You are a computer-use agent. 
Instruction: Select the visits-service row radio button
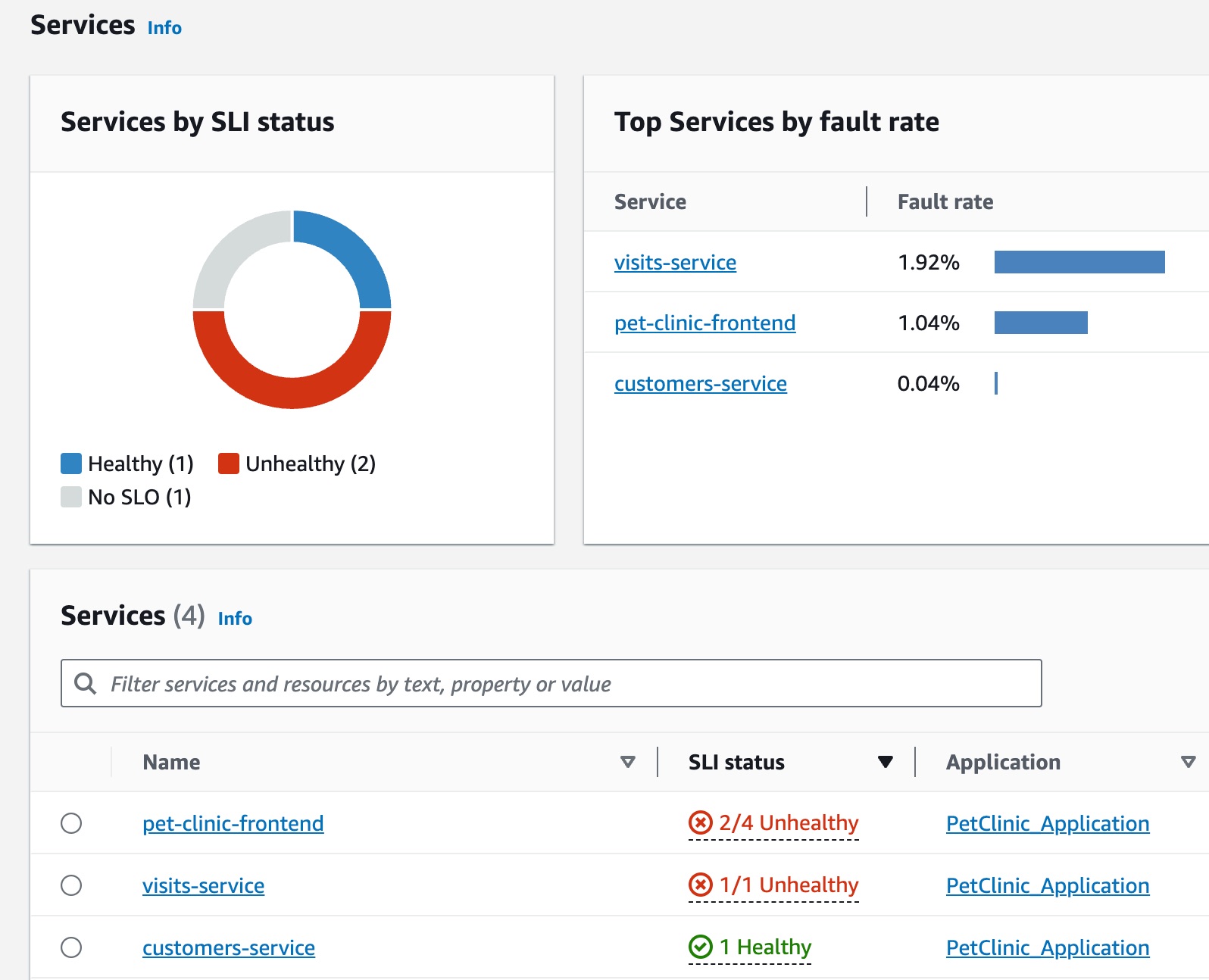(71, 885)
